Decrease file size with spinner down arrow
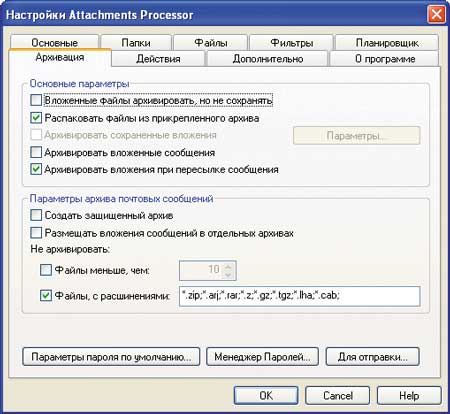This screenshot has height=414, width=450. 228,275
